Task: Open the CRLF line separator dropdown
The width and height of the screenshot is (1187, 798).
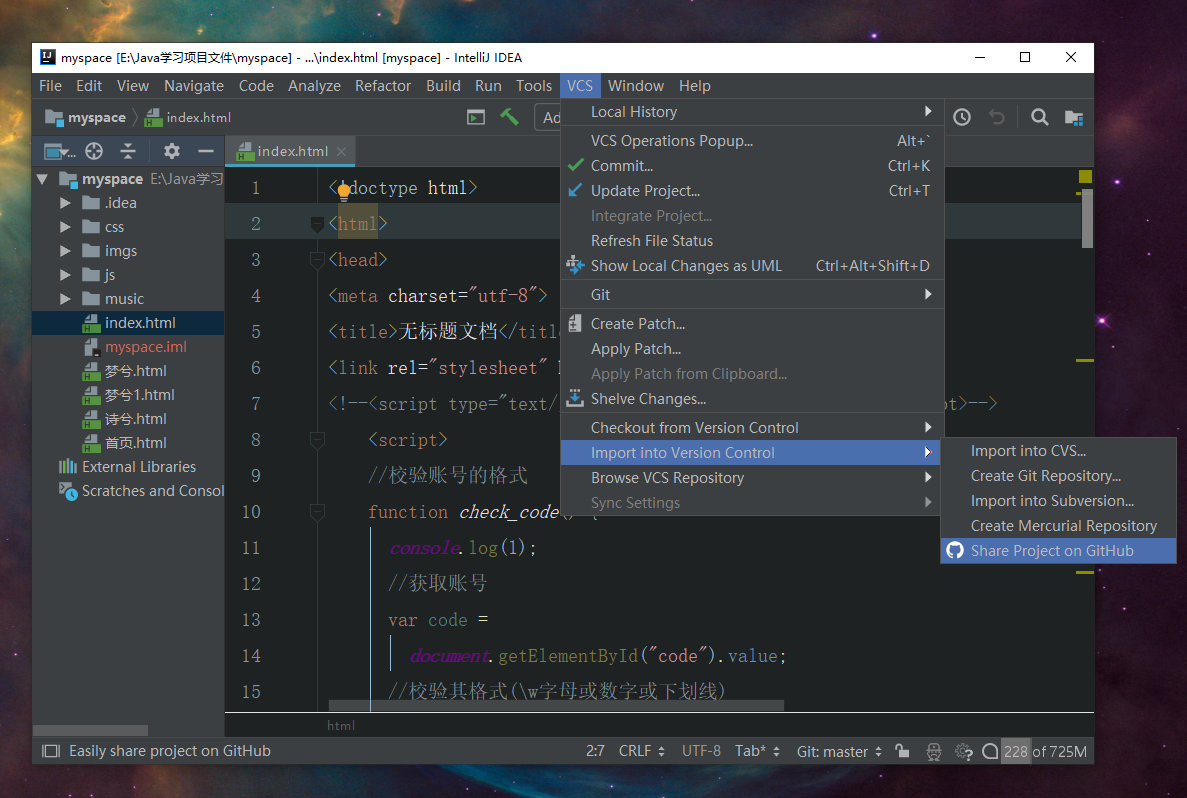Action: coord(642,751)
